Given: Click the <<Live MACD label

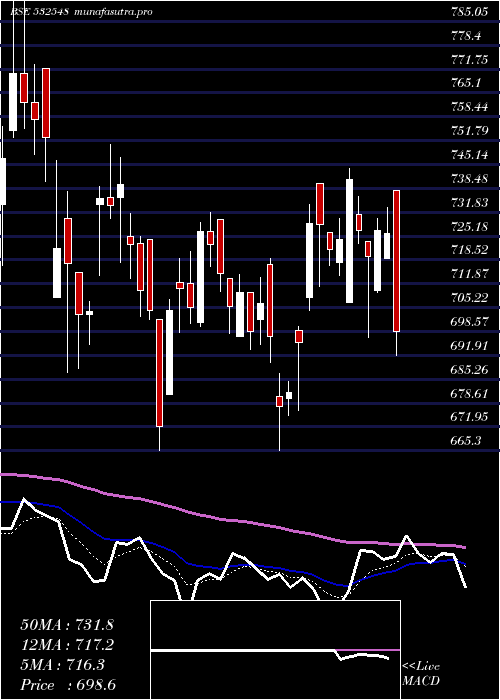Looking at the screenshot, I should [421, 673].
